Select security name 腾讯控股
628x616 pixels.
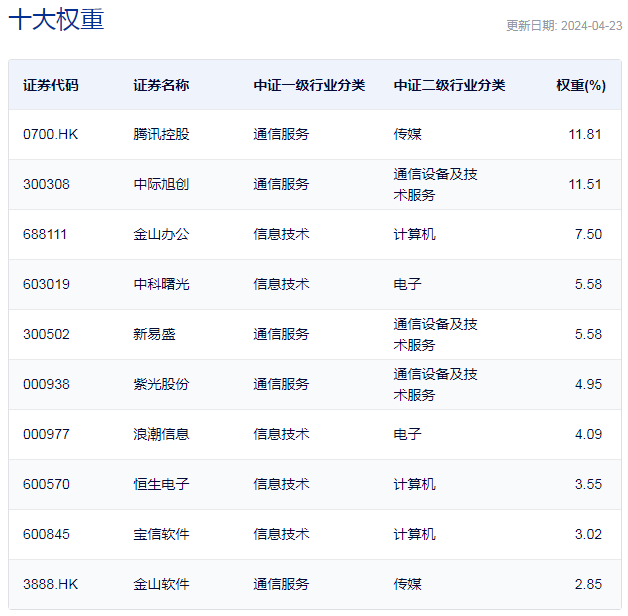[x=161, y=134]
